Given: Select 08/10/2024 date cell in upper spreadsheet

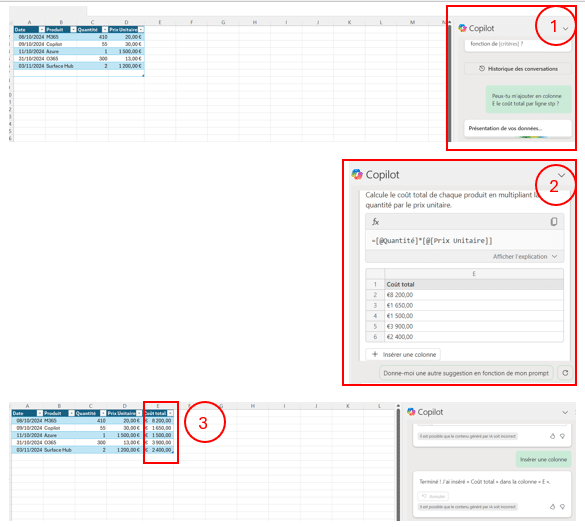Looking at the screenshot, I should point(29,37).
